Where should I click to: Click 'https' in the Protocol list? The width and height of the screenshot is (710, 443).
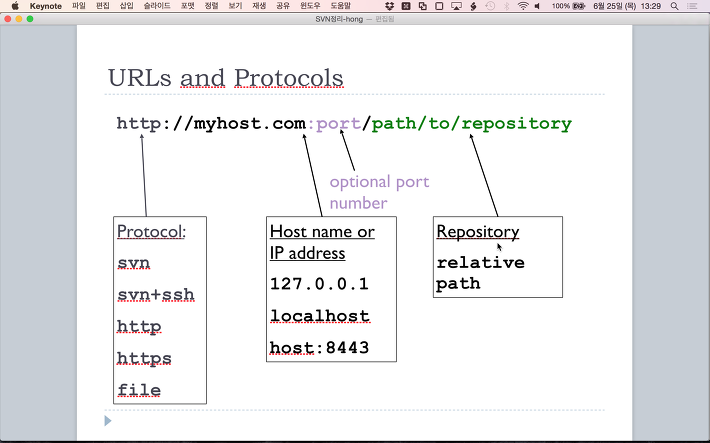144,358
